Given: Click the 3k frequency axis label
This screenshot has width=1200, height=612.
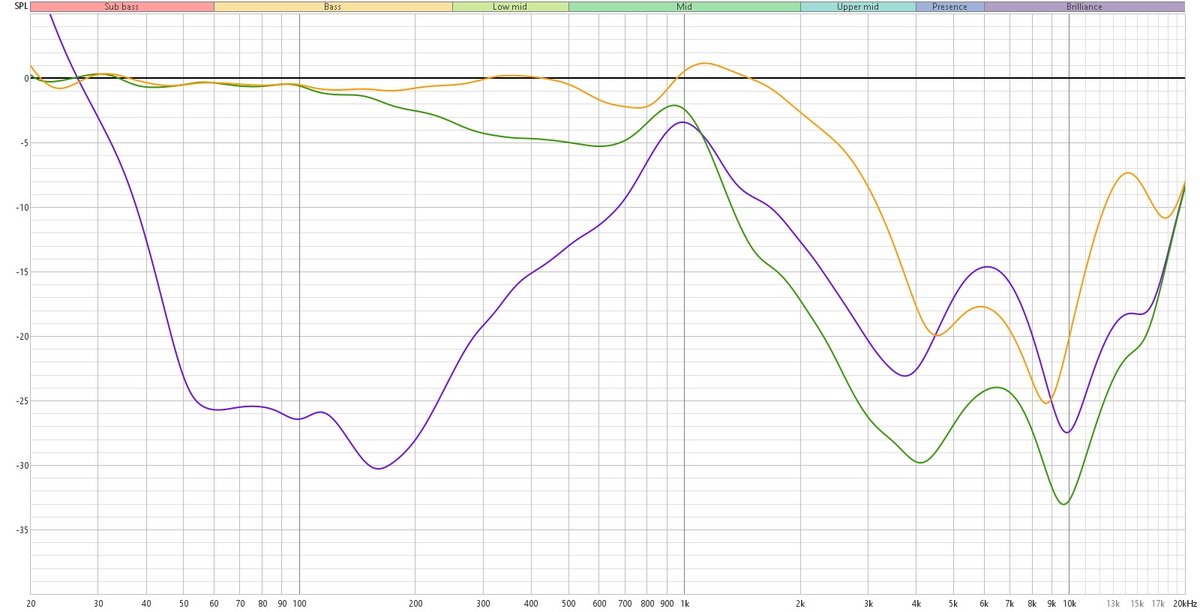Looking at the screenshot, I should click(x=868, y=604).
